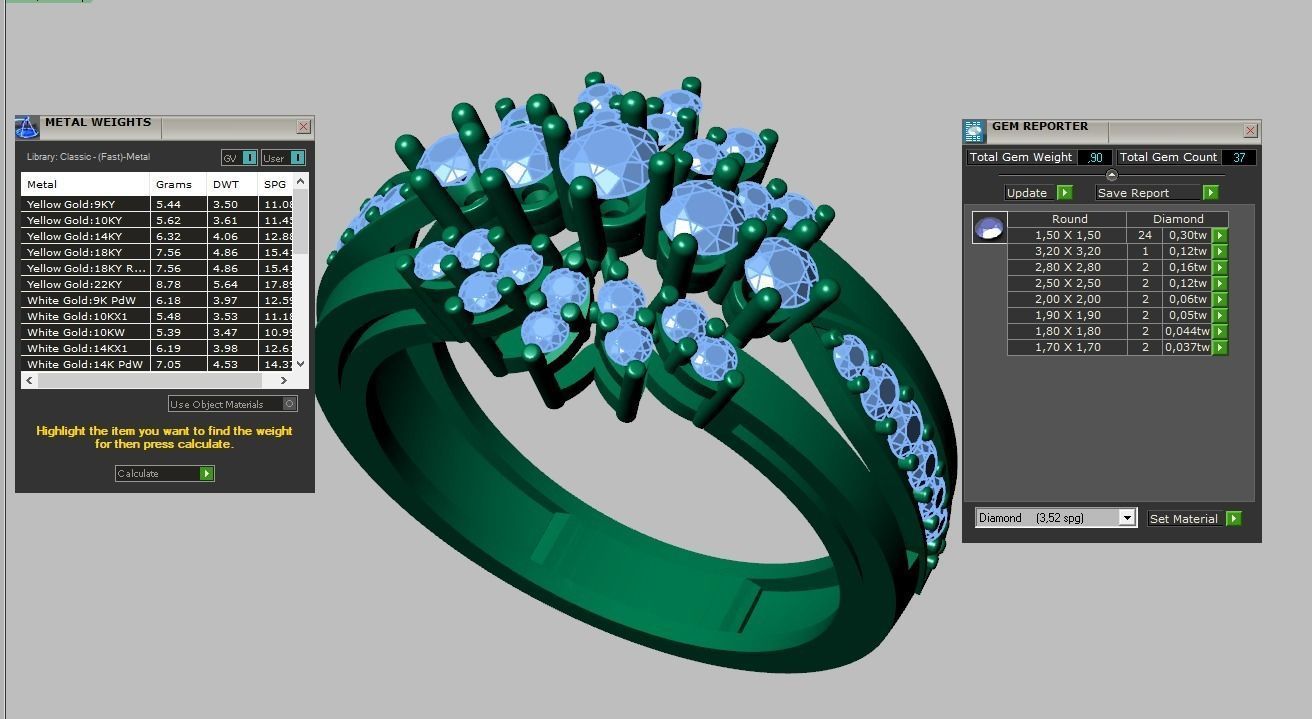
Task: Select the White Gold:10KX1 row
Action: (158, 316)
